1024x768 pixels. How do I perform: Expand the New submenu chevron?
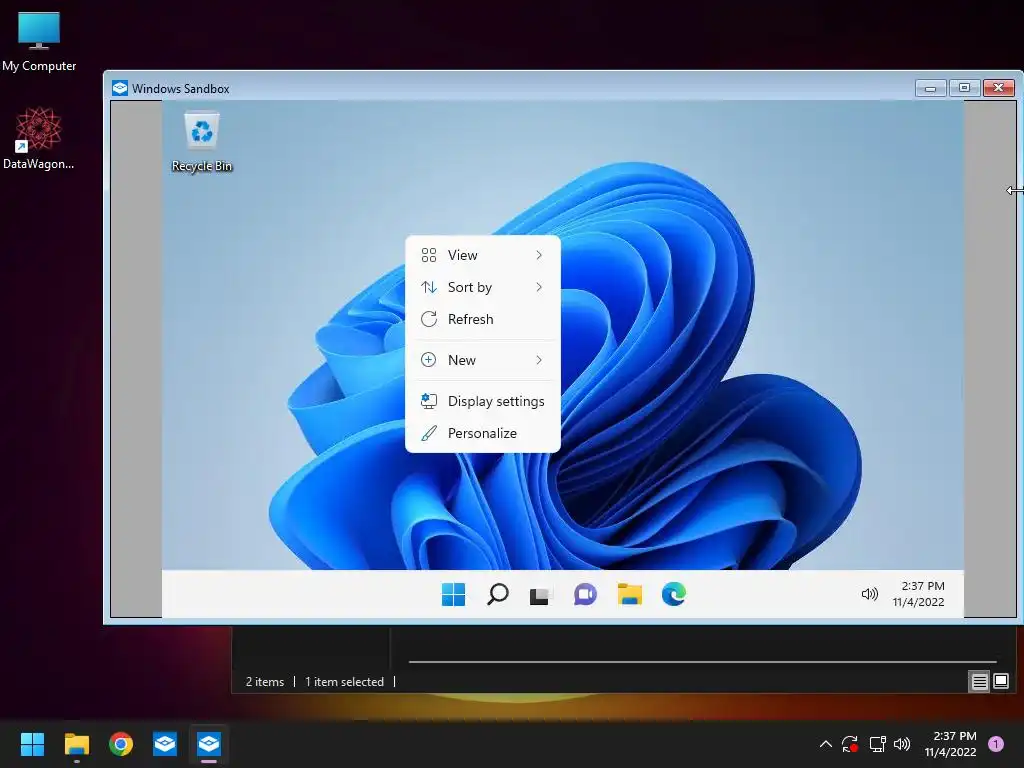click(539, 360)
